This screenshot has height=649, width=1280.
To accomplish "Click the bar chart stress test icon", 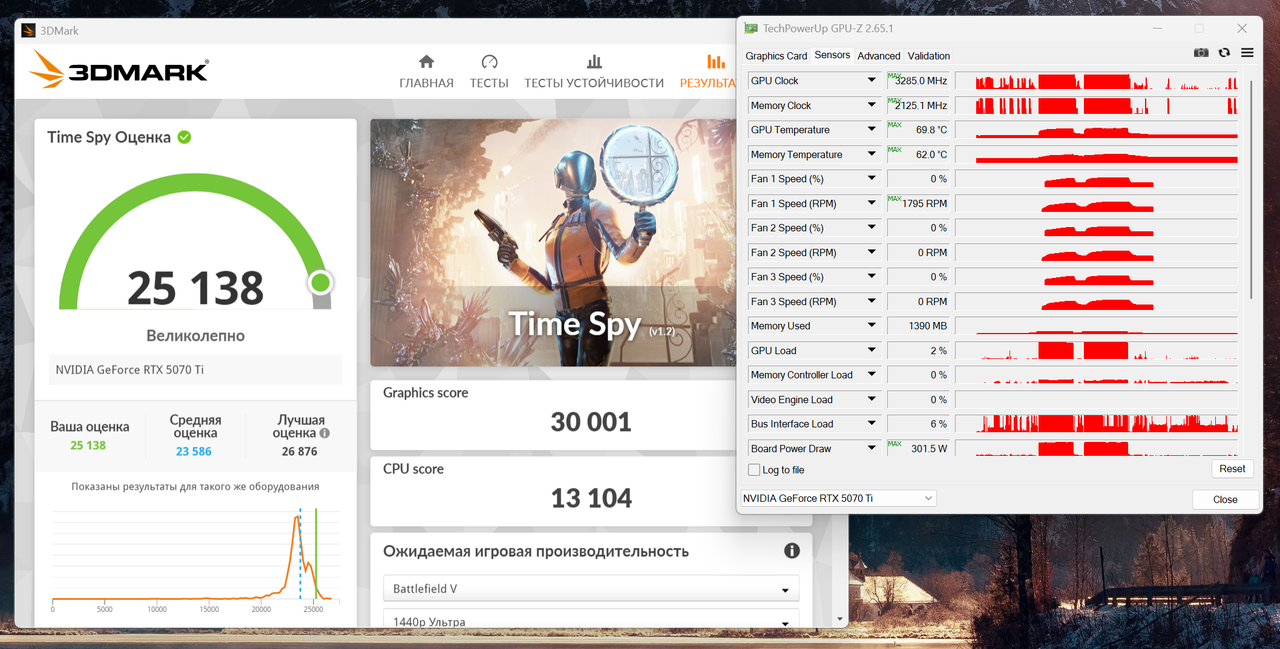I will (594, 62).
